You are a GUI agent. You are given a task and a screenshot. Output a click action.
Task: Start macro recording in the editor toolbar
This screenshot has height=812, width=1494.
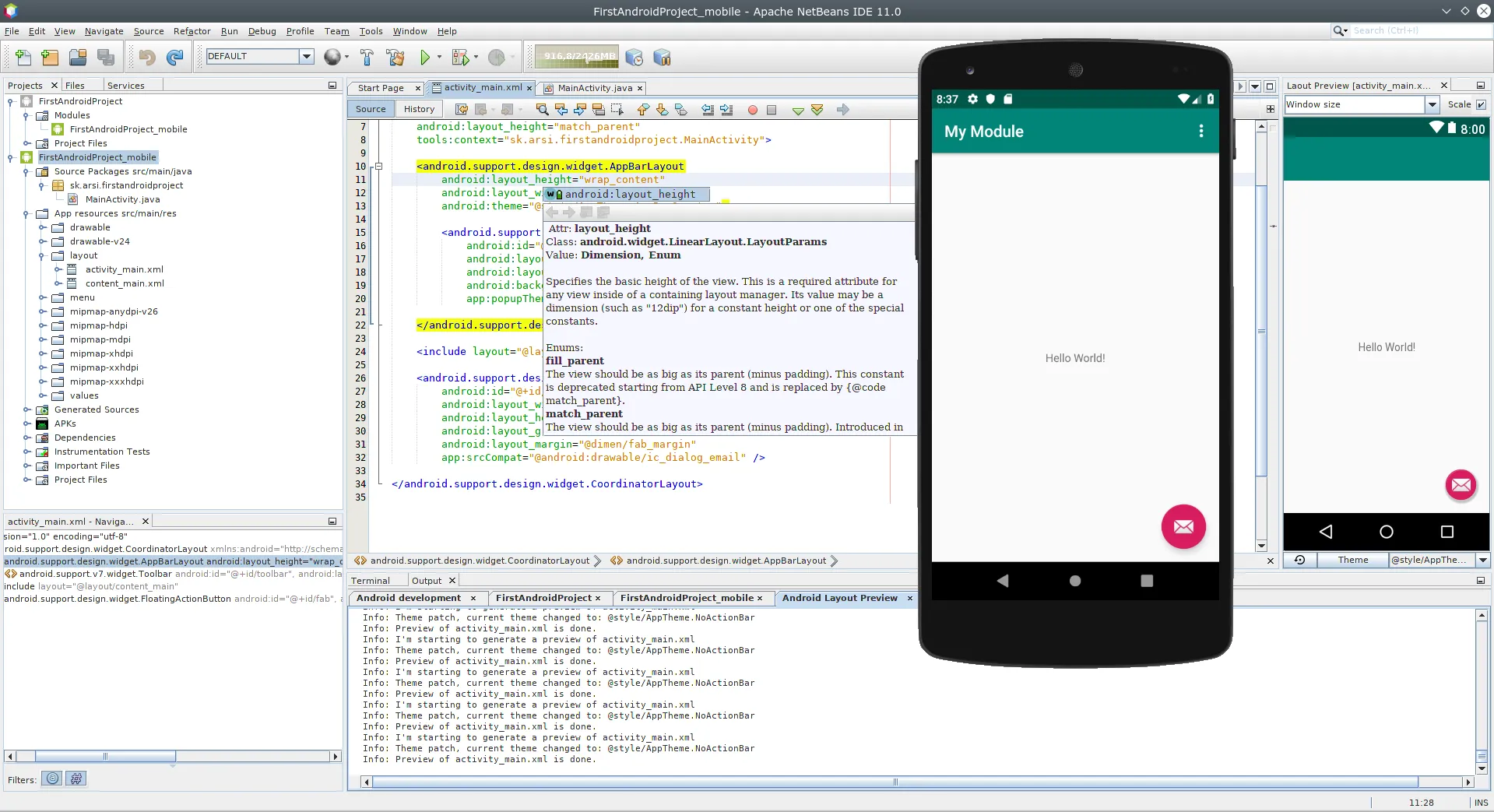pyautogui.click(x=752, y=110)
